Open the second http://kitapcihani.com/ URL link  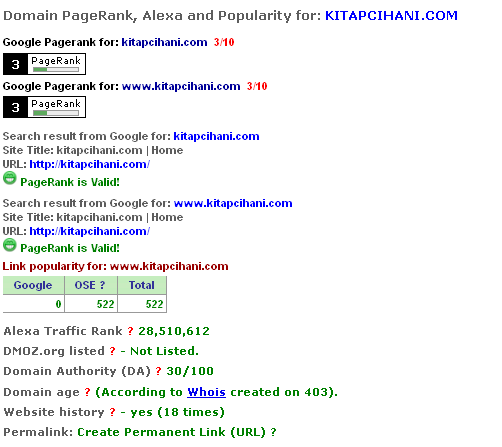[x=90, y=231]
